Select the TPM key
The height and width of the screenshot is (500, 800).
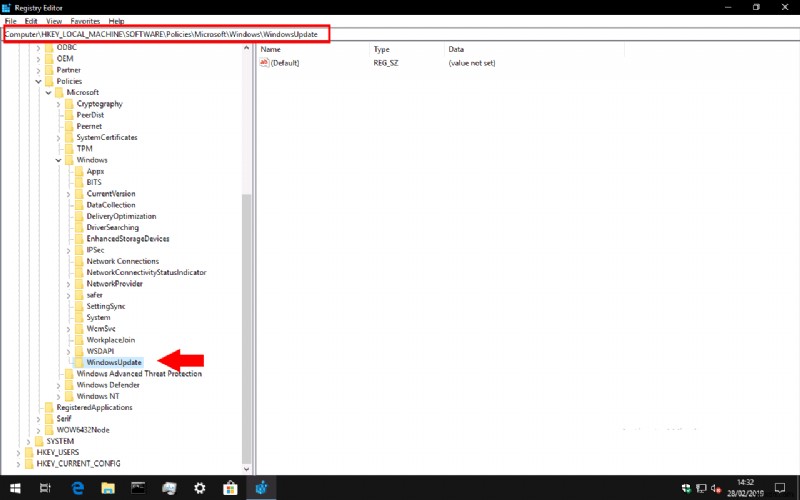[x=84, y=148]
